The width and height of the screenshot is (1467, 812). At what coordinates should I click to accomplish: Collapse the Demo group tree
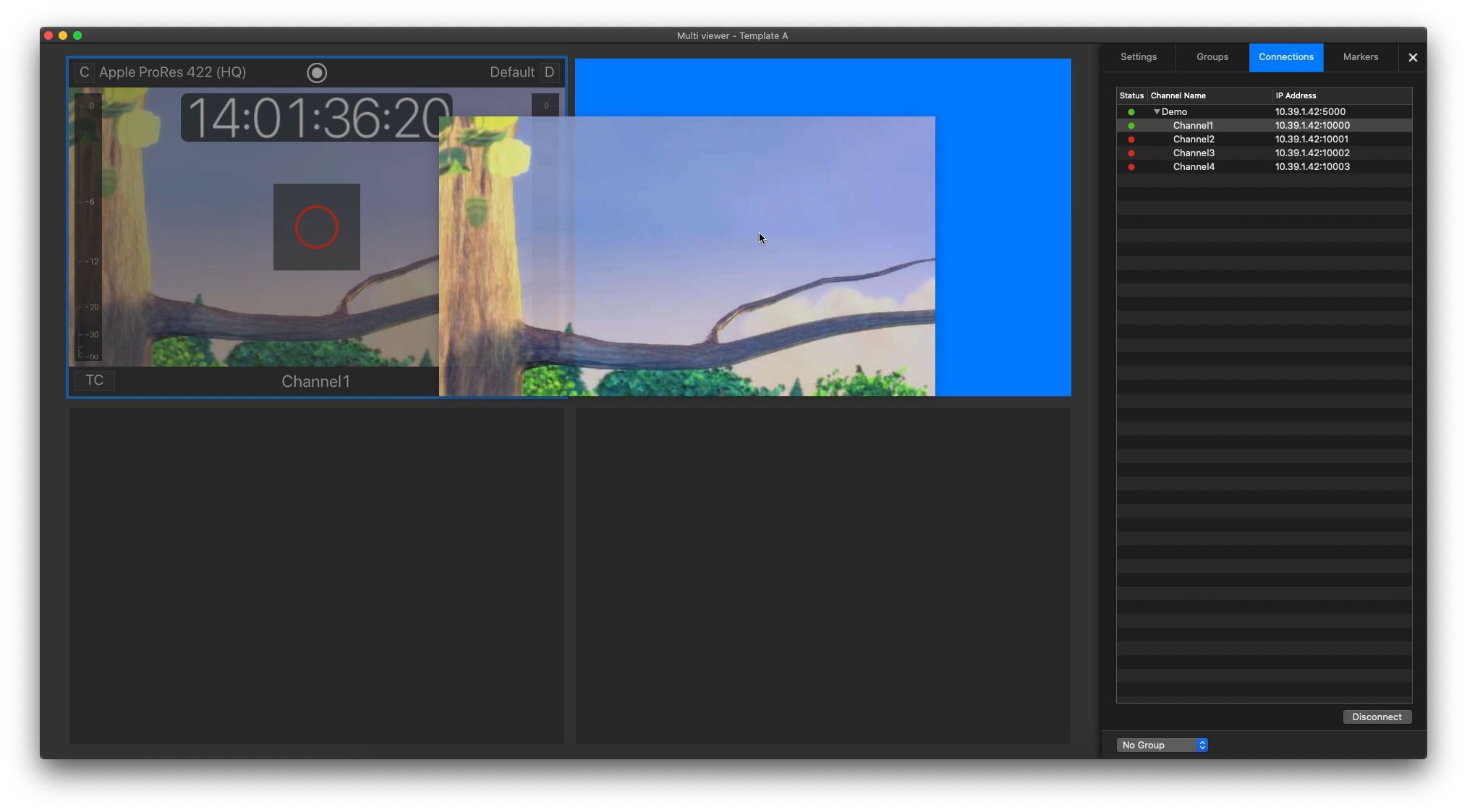[x=1157, y=112]
